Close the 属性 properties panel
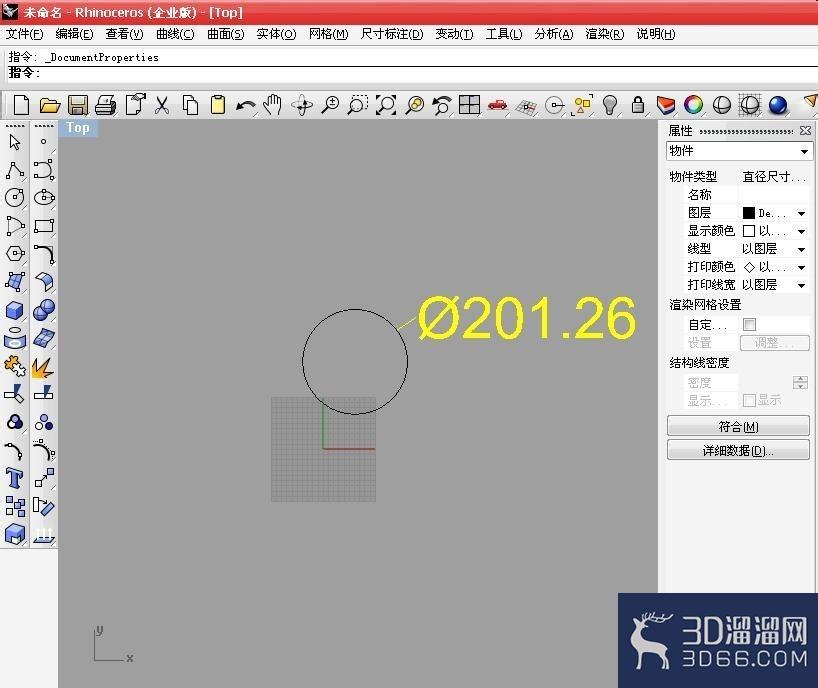The width and height of the screenshot is (818, 688). pyautogui.click(x=805, y=130)
